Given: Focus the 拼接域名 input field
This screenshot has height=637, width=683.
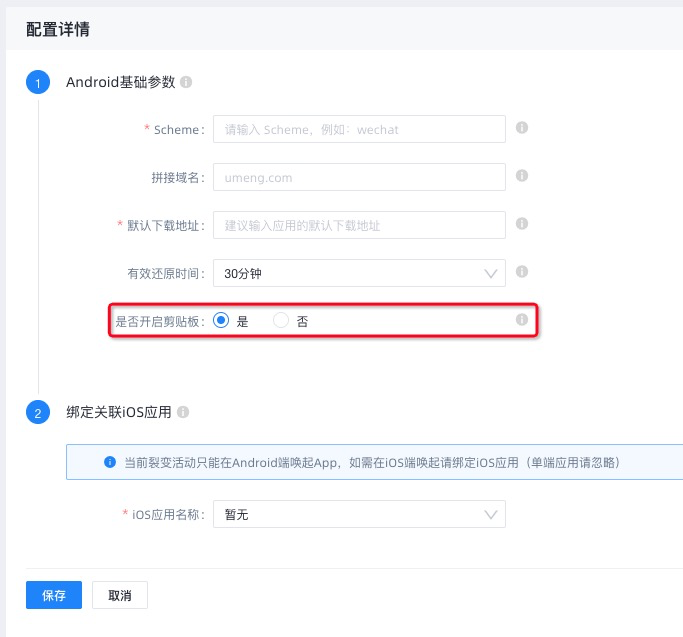Looking at the screenshot, I should (x=359, y=177).
